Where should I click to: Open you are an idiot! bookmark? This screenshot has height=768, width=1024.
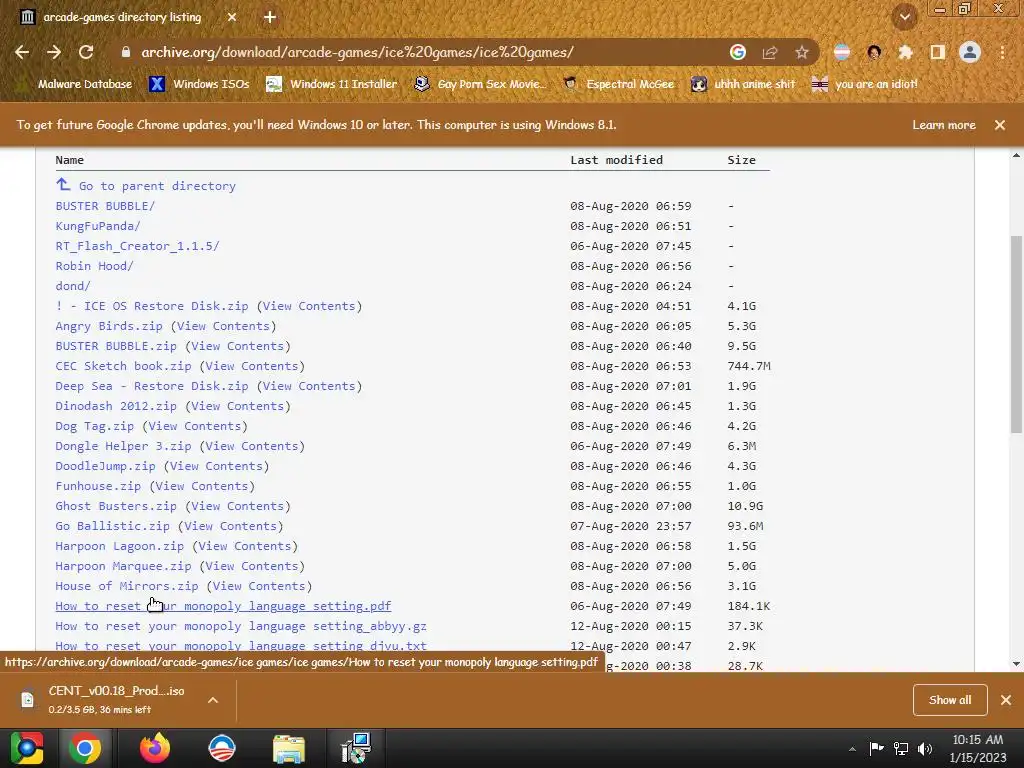click(x=864, y=84)
